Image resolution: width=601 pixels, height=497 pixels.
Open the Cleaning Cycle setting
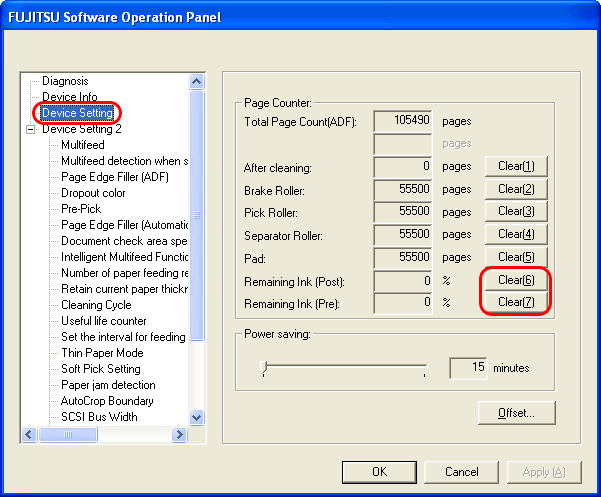[x=96, y=305]
